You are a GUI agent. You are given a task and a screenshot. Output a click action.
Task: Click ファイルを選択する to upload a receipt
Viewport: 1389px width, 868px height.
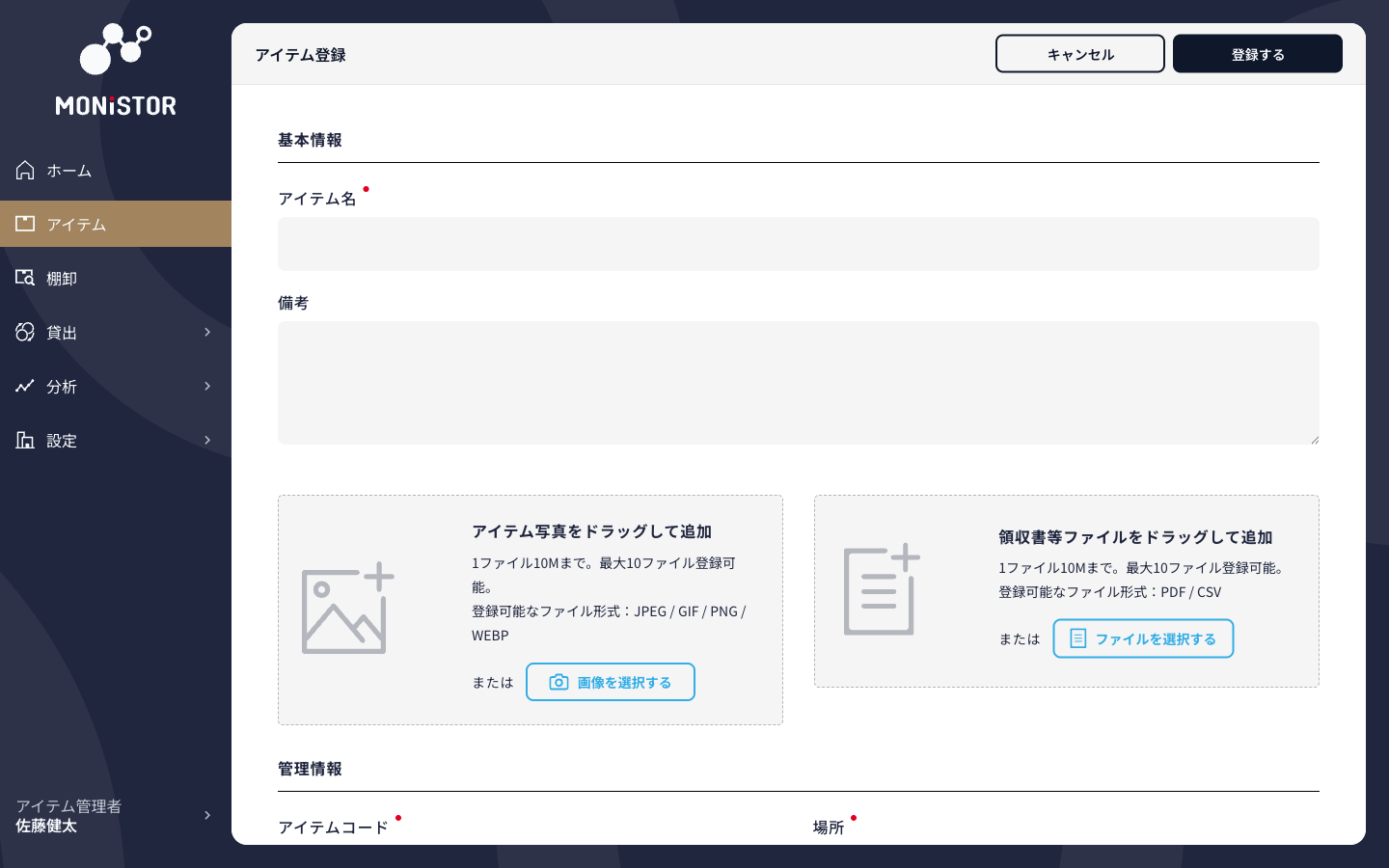click(1143, 637)
